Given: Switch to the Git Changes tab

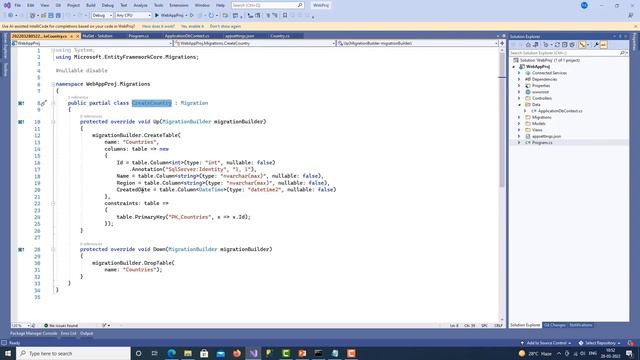Looking at the screenshot, I should tap(554, 325).
